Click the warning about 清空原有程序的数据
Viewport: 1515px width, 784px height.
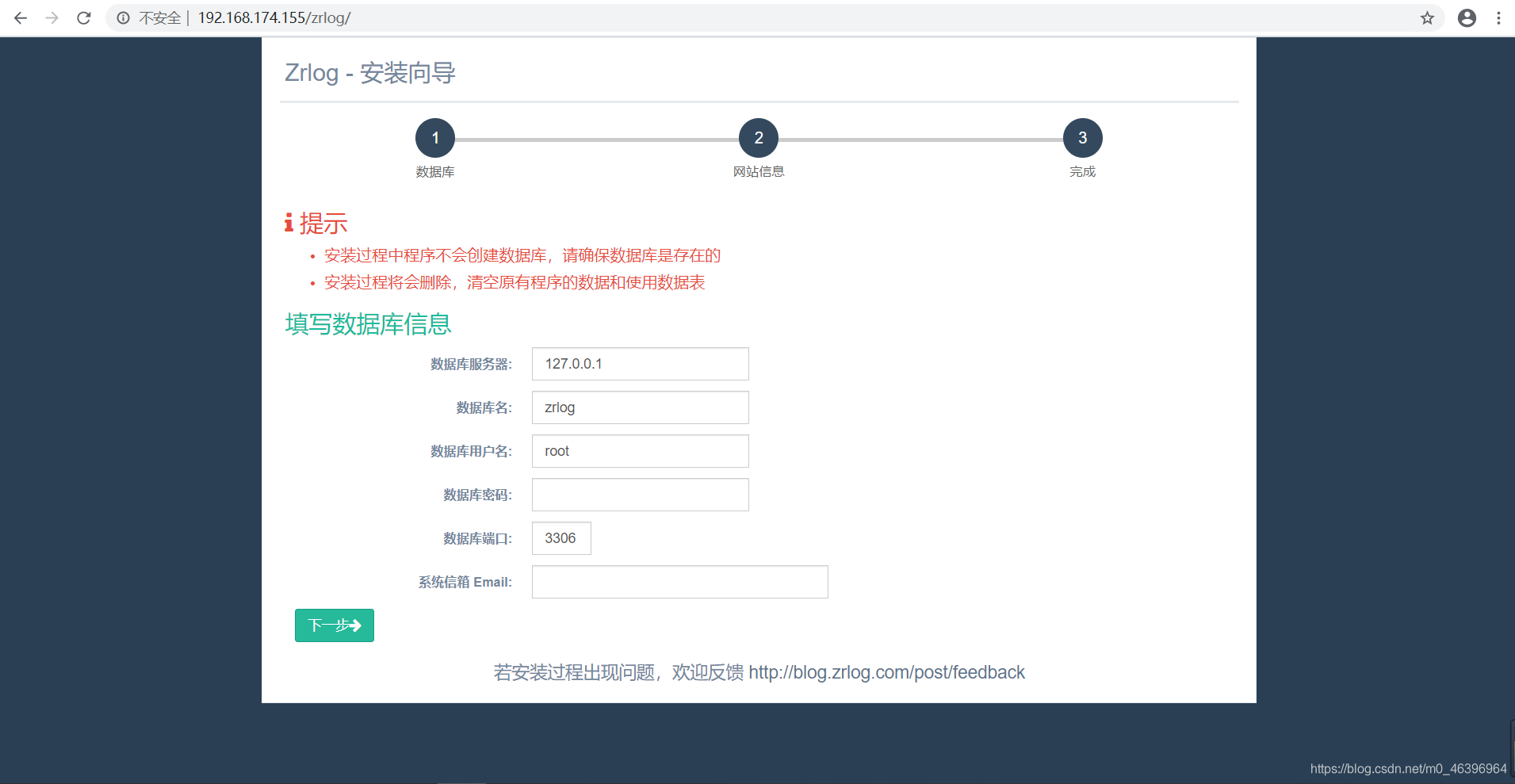515,282
